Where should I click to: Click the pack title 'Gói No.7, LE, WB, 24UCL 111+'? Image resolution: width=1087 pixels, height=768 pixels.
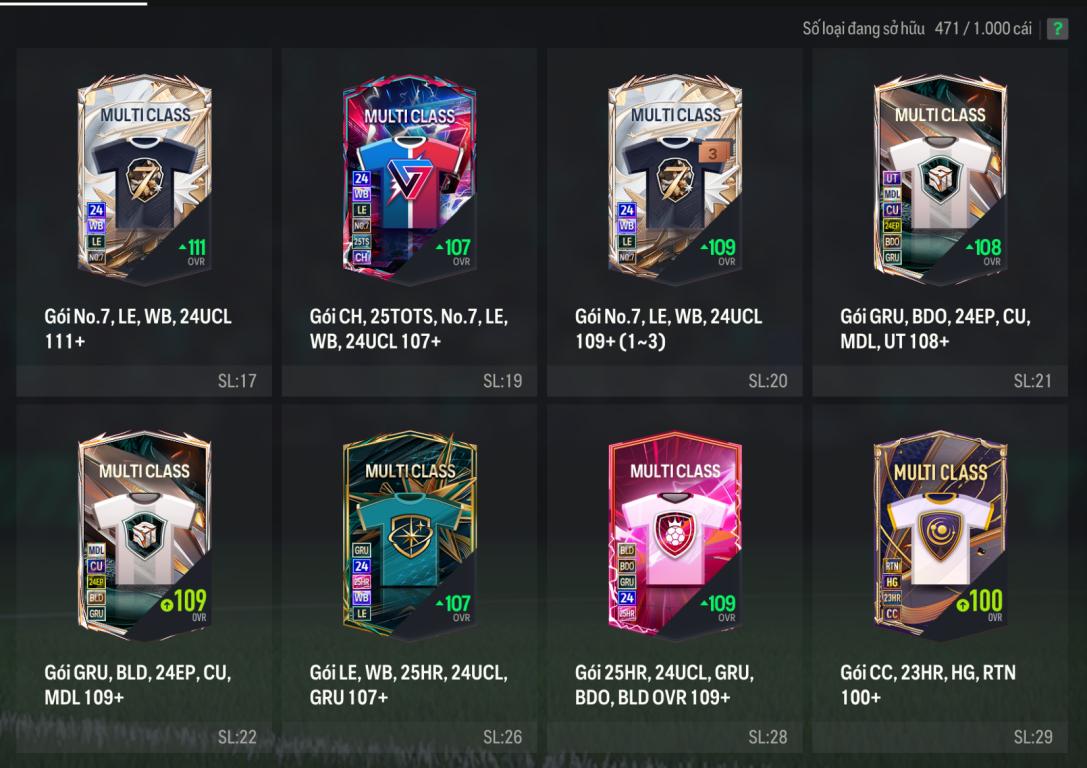coord(138,329)
